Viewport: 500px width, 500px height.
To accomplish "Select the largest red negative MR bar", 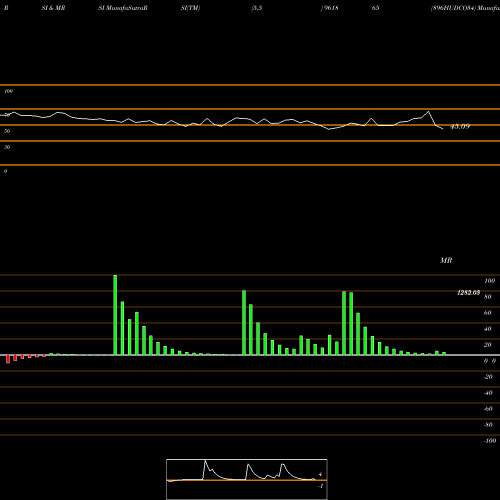I will click(x=8, y=359).
